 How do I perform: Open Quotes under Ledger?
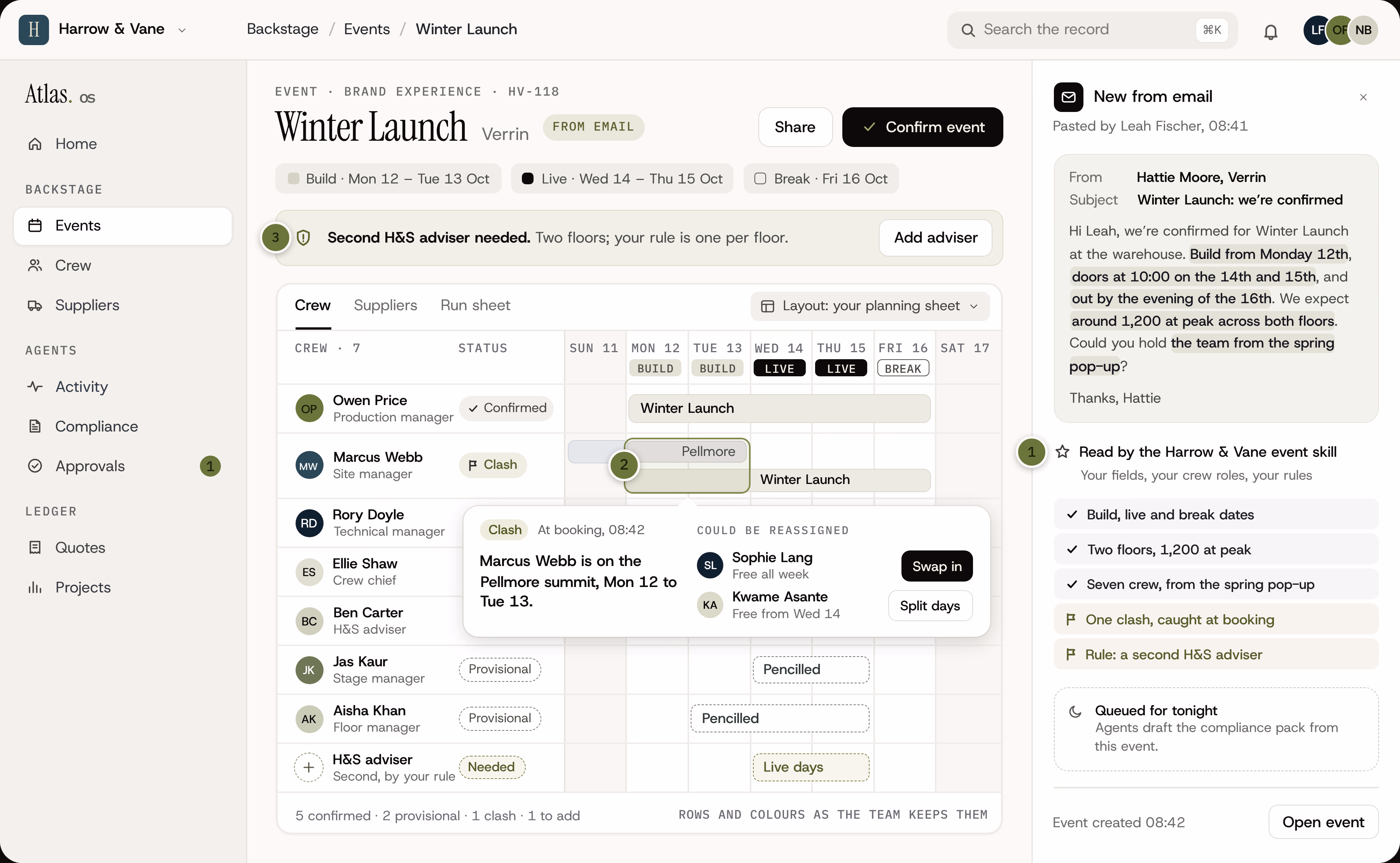123,548
